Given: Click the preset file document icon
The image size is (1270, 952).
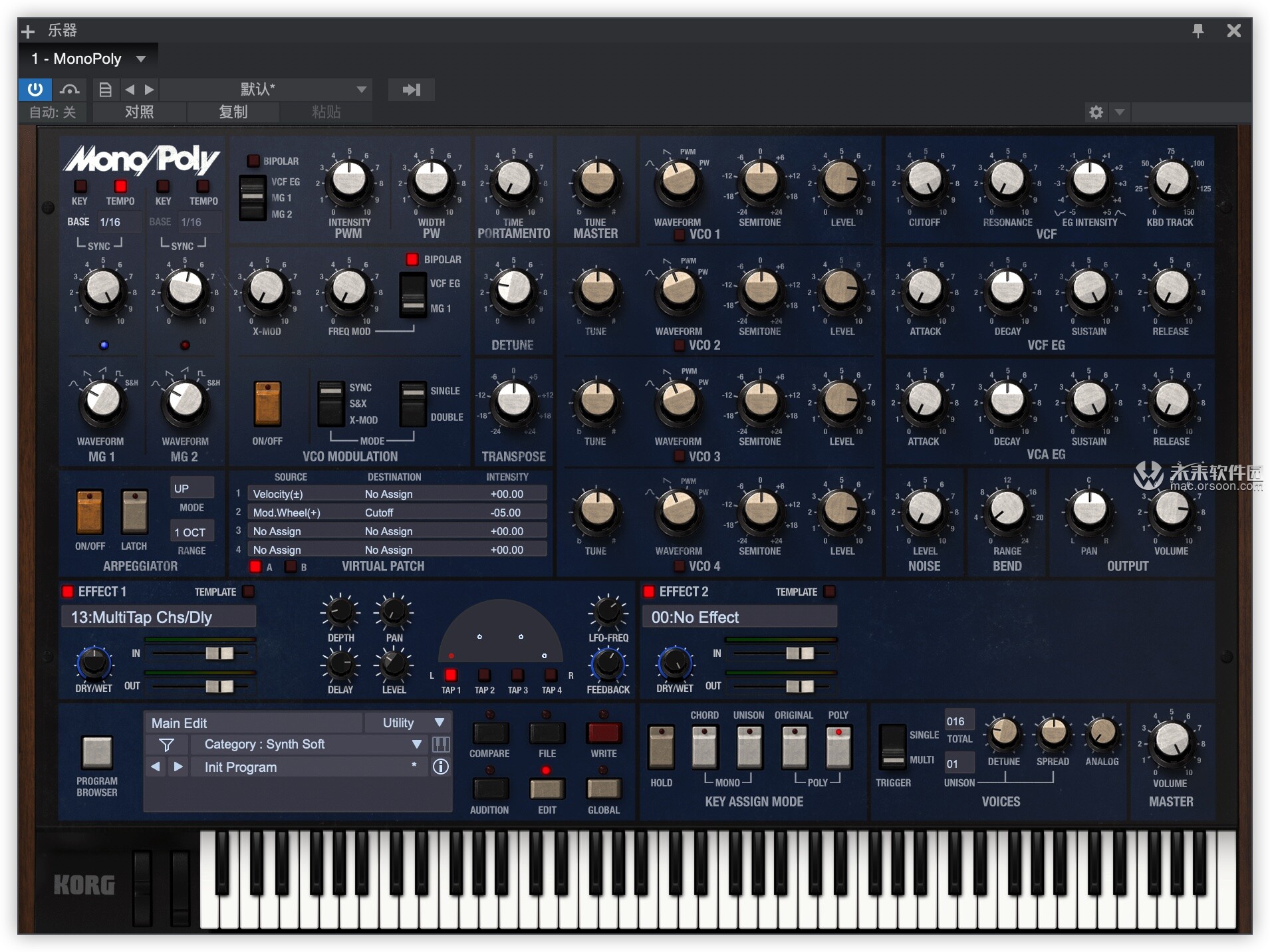Looking at the screenshot, I should 105,89.
